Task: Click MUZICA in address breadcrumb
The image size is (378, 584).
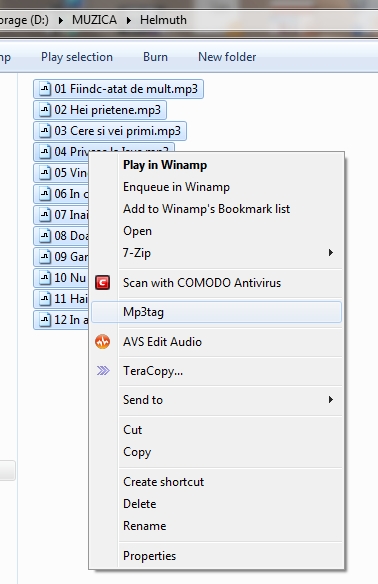Action: pos(94,20)
